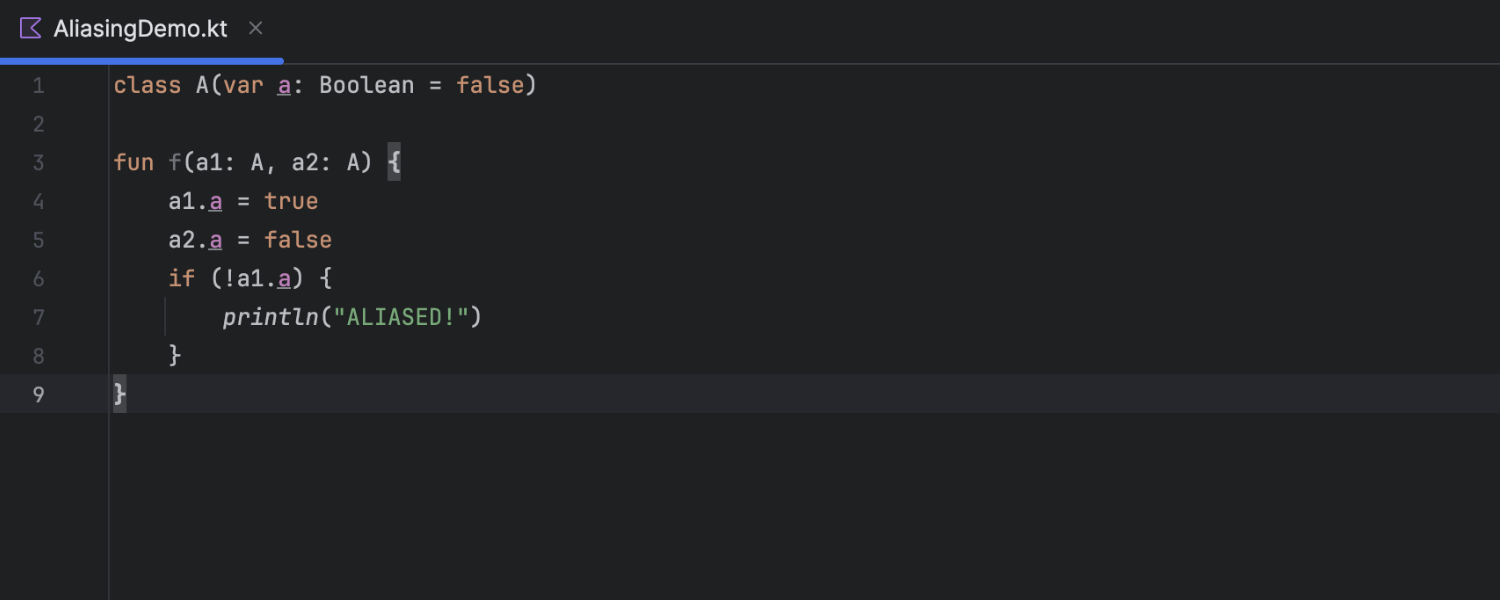Place cursor on the 'class' keyword

147,86
